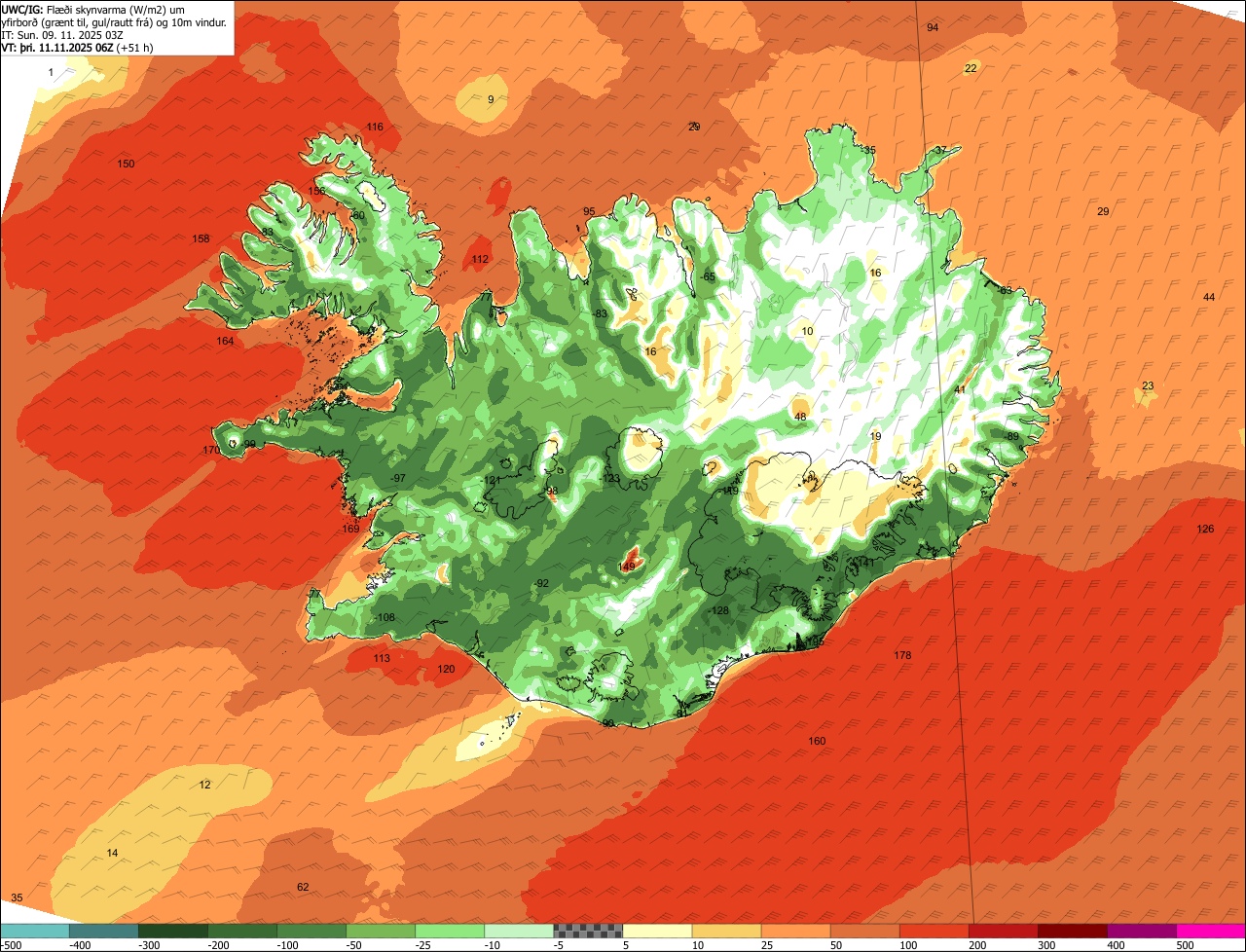Click the light teal -500 to -400 legend swatch
The height and width of the screenshot is (952, 1246).
point(34,931)
